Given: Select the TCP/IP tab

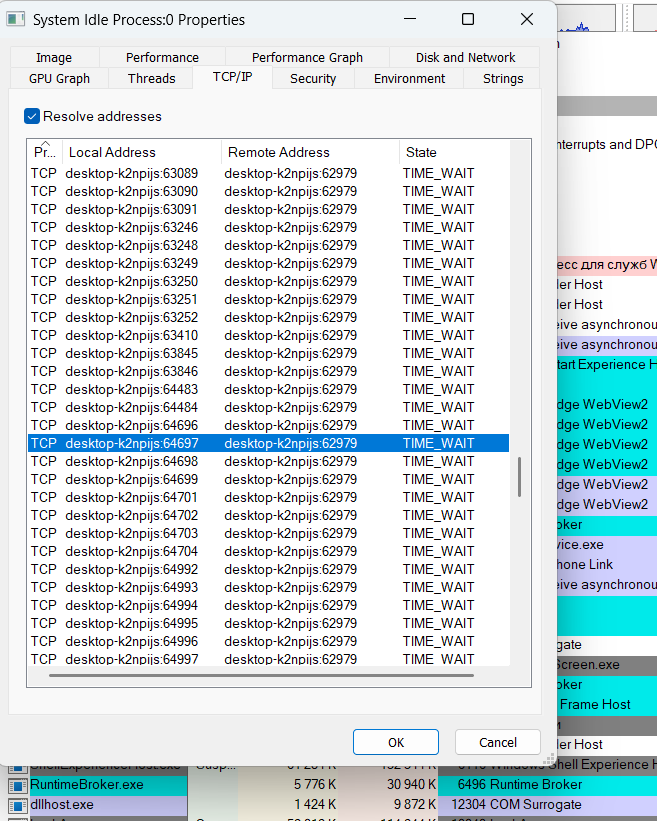Looking at the screenshot, I should pos(232,77).
